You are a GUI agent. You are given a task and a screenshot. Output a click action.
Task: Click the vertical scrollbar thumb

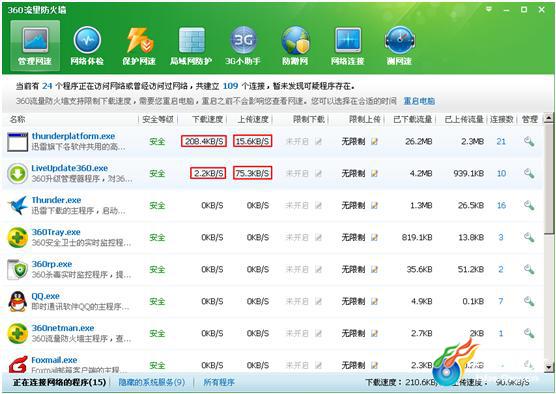tap(549, 178)
